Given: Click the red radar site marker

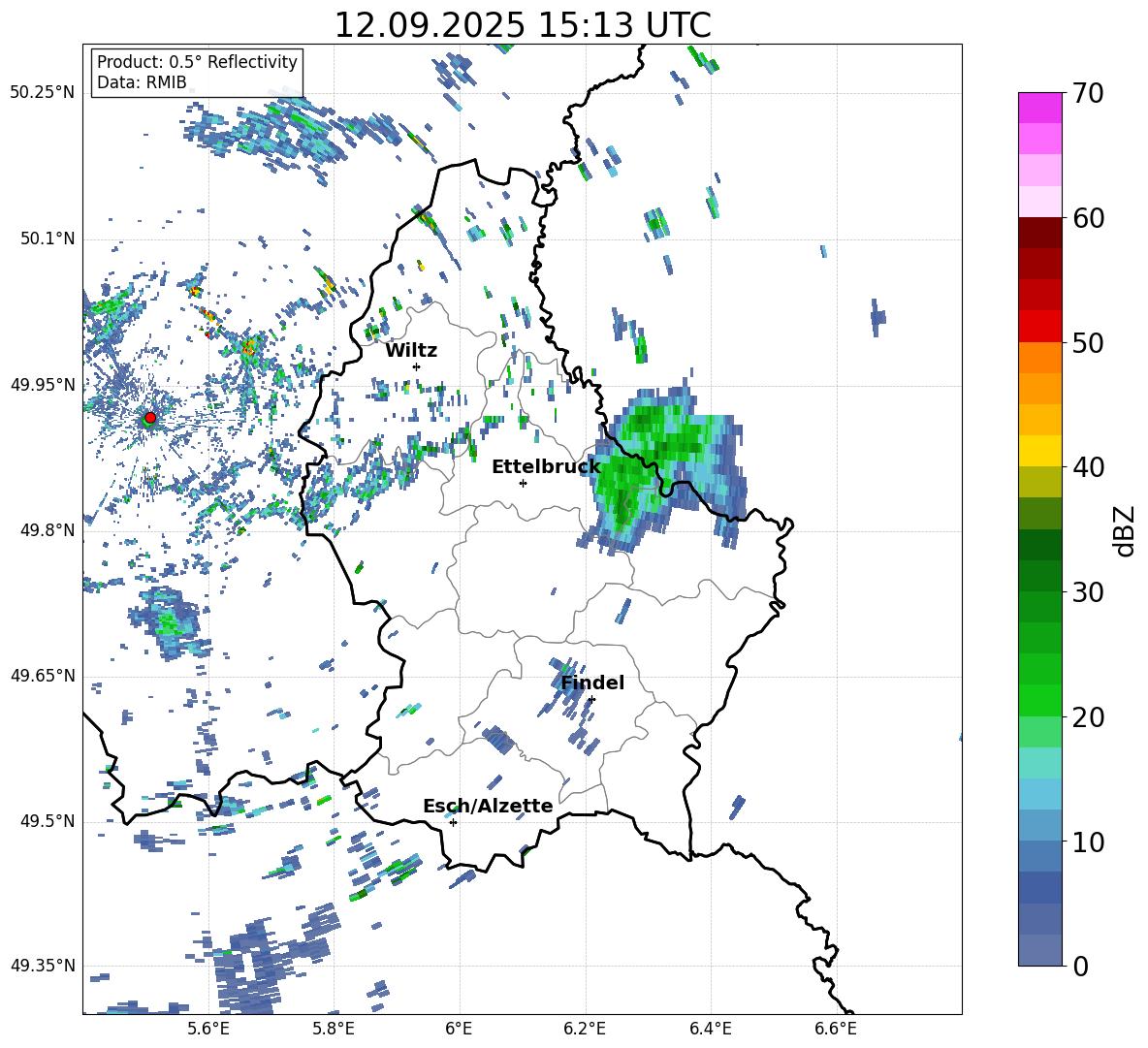Looking at the screenshot, I should [x=150, y=417].
